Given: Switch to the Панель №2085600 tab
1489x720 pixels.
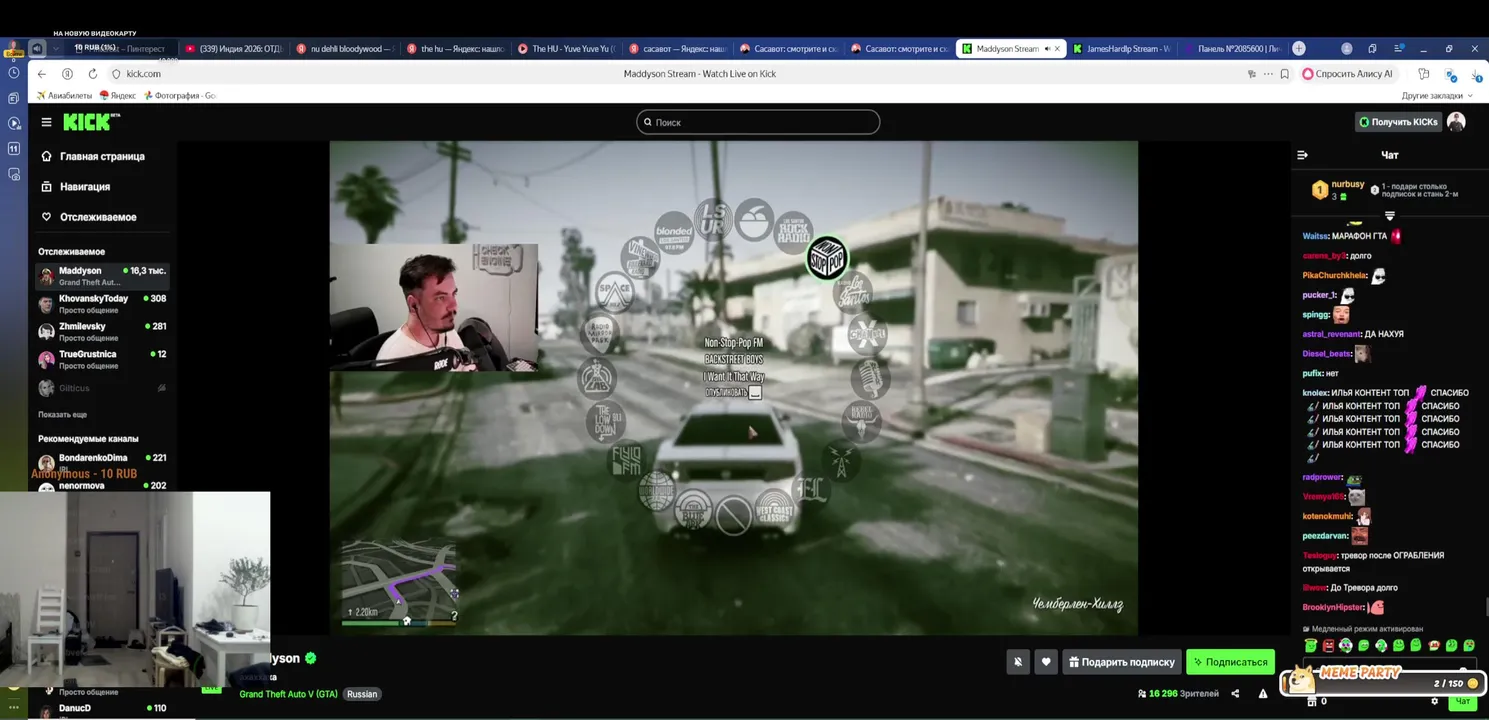Looking at the screenshot, I should coord(1231,48).
